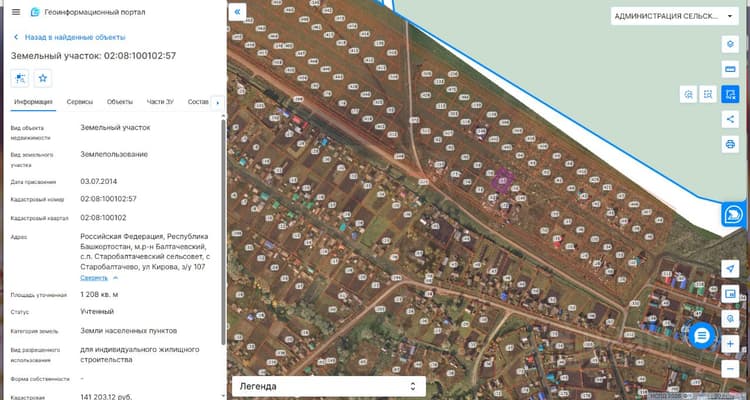Go back via Назад в найденные объекты
Image resolution: width=750 pixels, height=400 pixels.
(x=70, y=37)
